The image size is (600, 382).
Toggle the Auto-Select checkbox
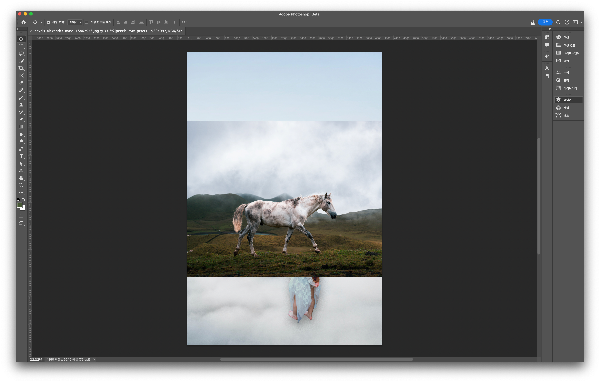49,22
